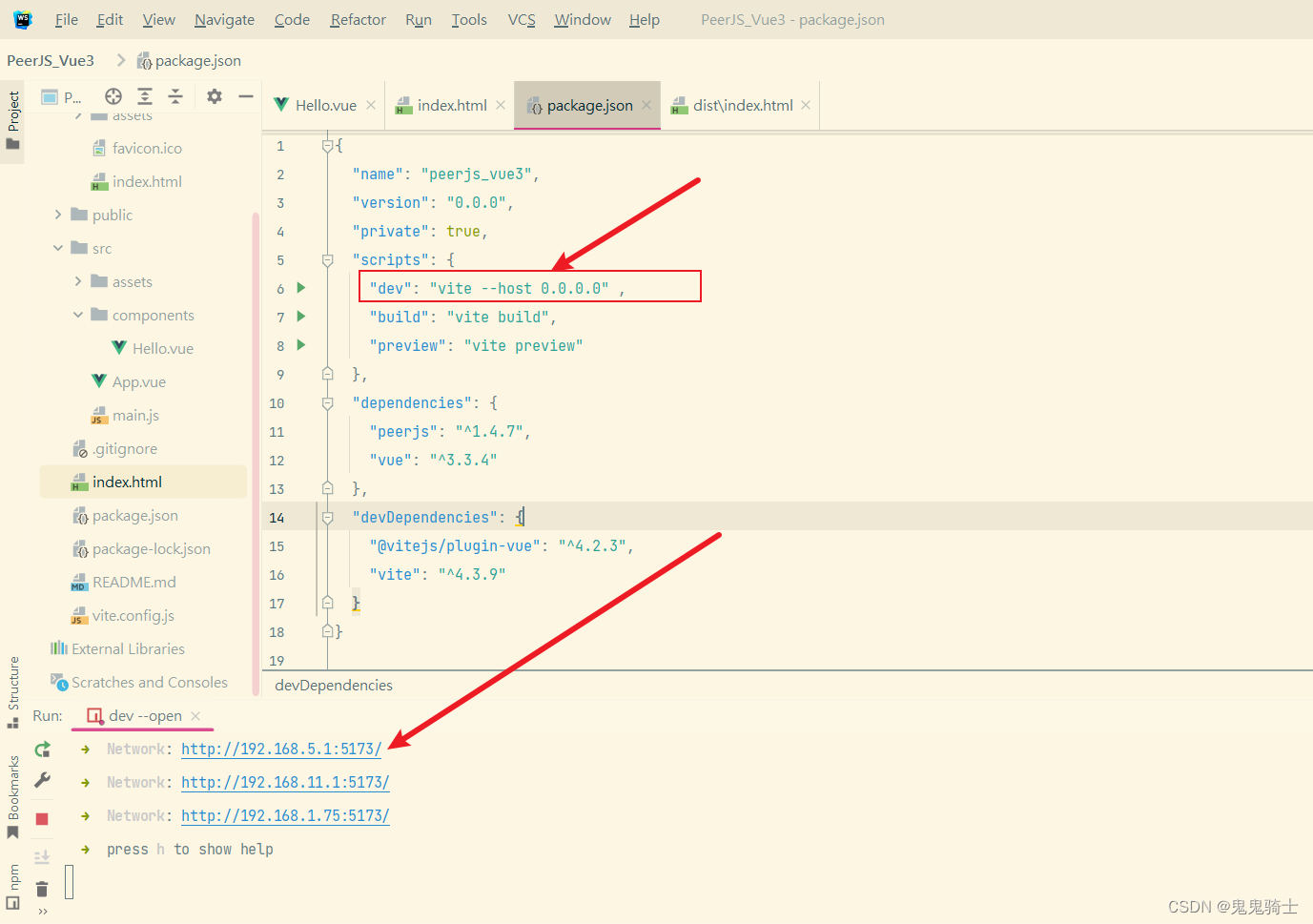Close the index.html editor tab

(x=501, y=105)
